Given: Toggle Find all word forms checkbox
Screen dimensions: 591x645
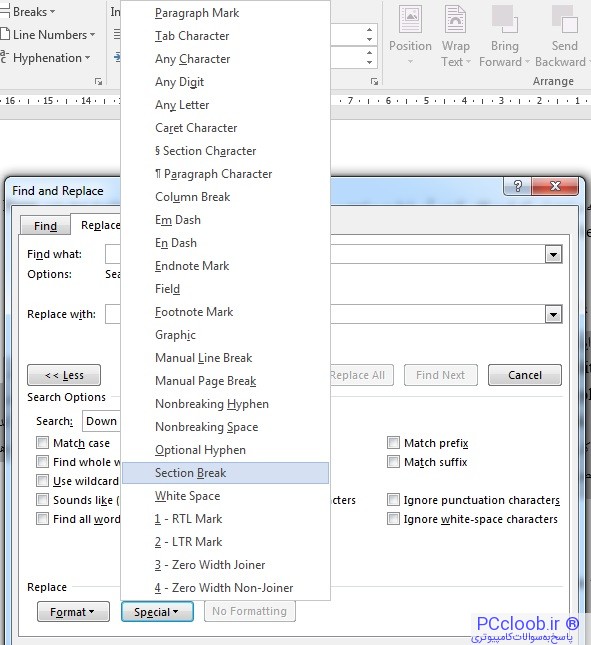Looking at the screenshot, I should pyautogui.click(x=42, y=519).
